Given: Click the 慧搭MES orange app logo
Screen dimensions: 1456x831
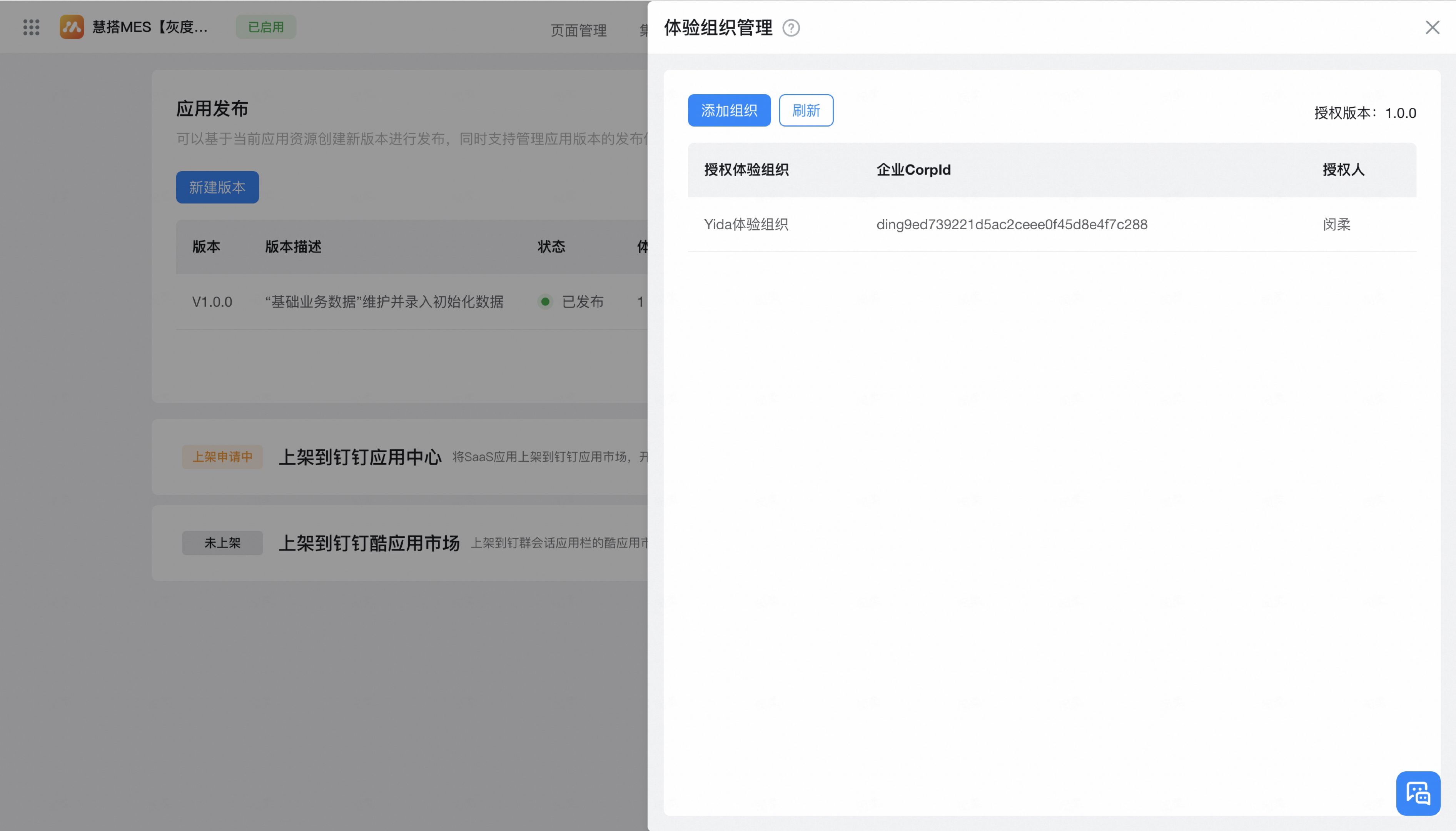Looking at the screenshot, I should (72, 27).
